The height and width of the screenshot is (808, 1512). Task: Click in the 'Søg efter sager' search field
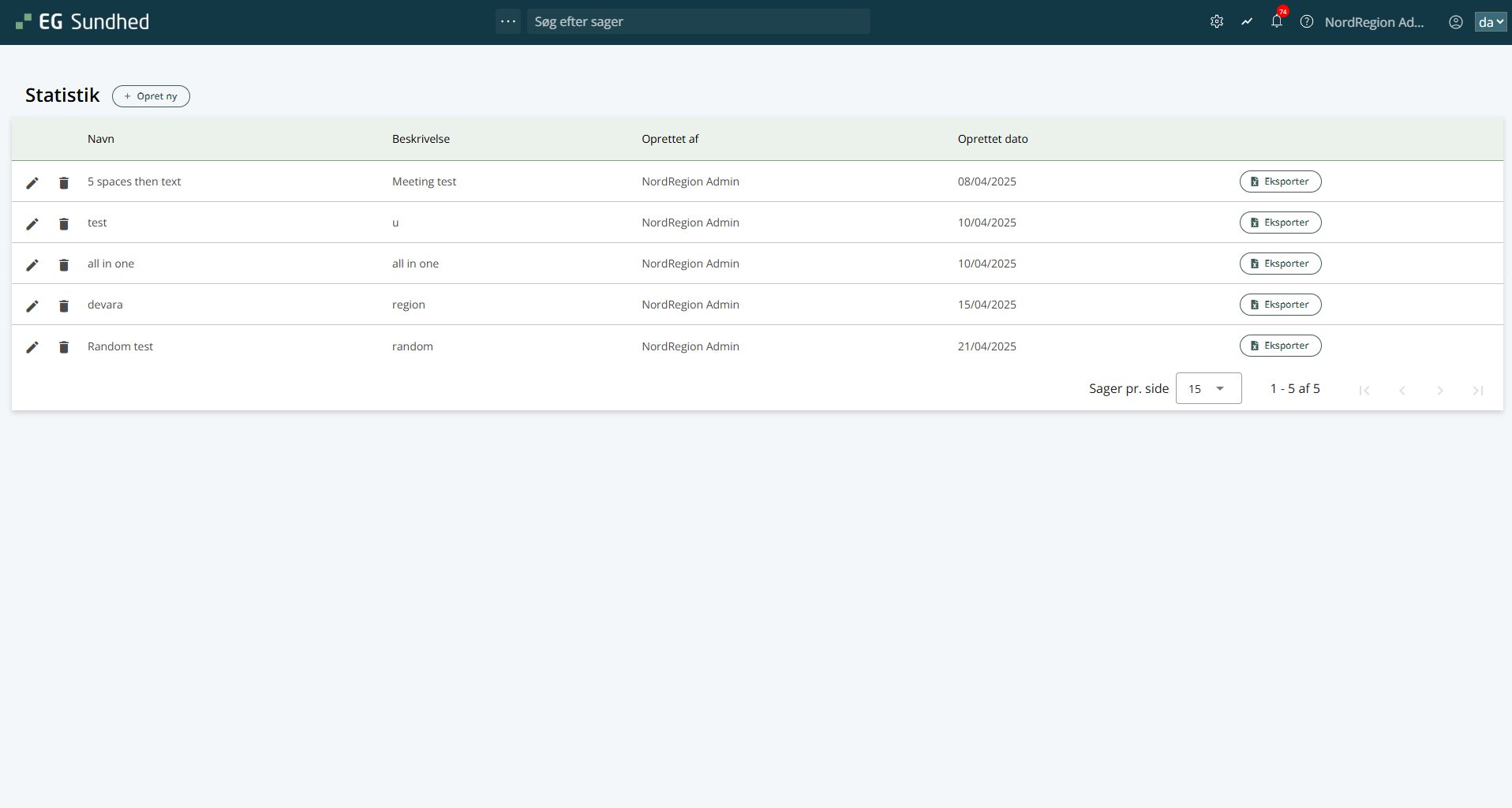pos(698,21)
